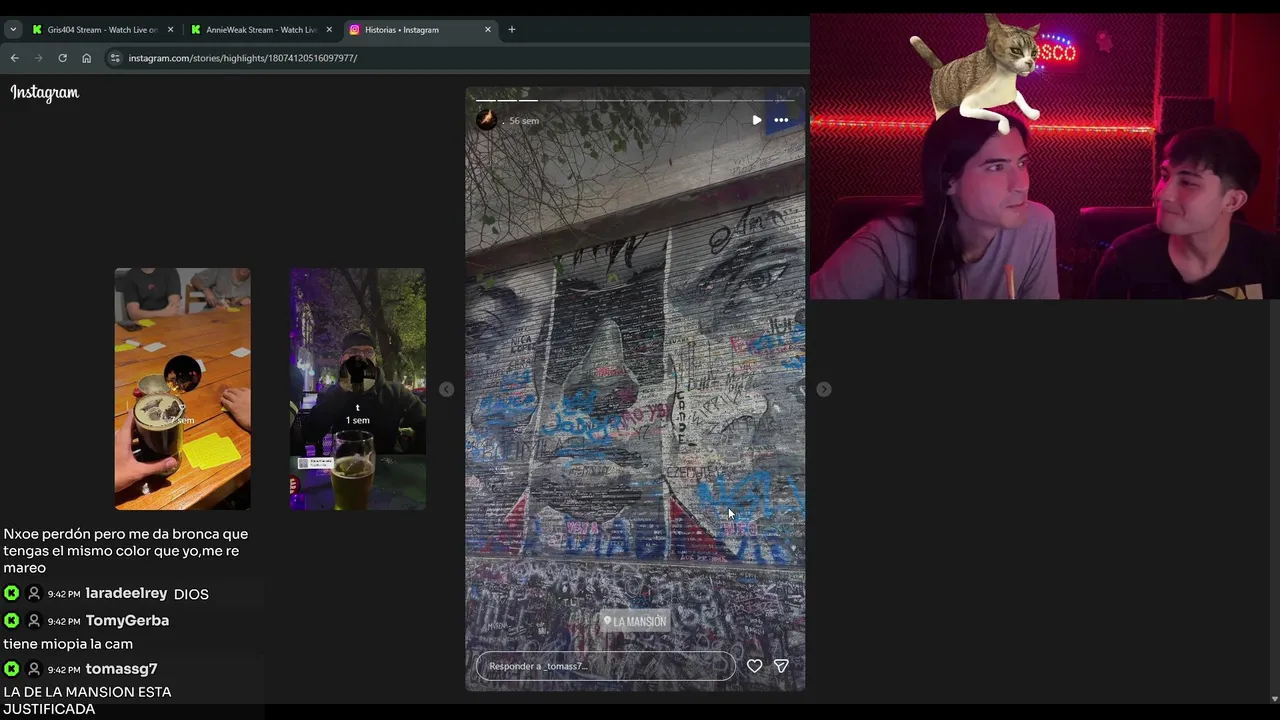Like the story with heart icon

click(x=755, y=666)
